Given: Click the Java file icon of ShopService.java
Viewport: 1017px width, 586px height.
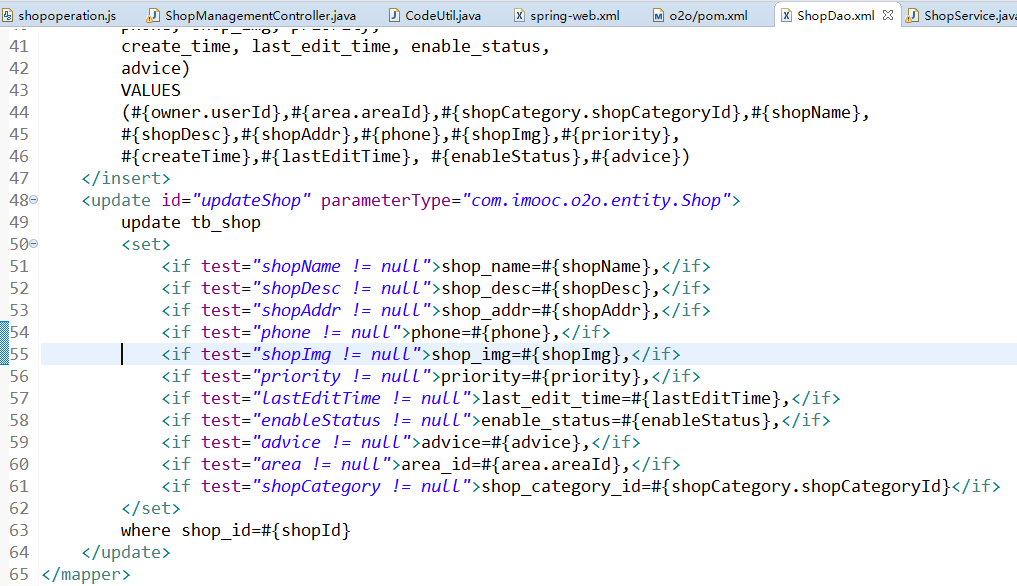Looking at the screenshot, I should click(912, 15).
